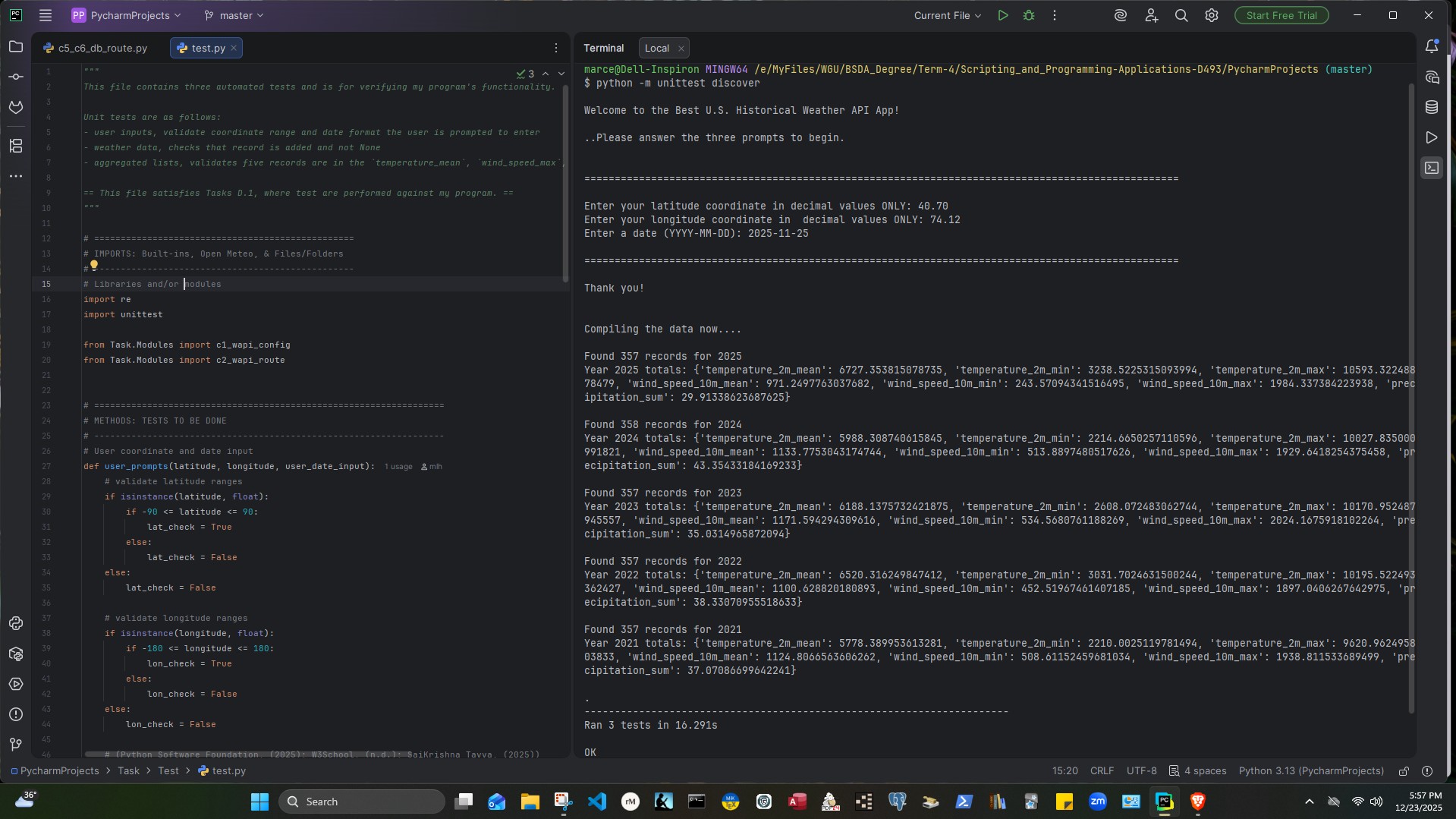Viewport: 1456px width, 819px height.
Task: Open the Current File run configuration dropdown
Action: 947,15
